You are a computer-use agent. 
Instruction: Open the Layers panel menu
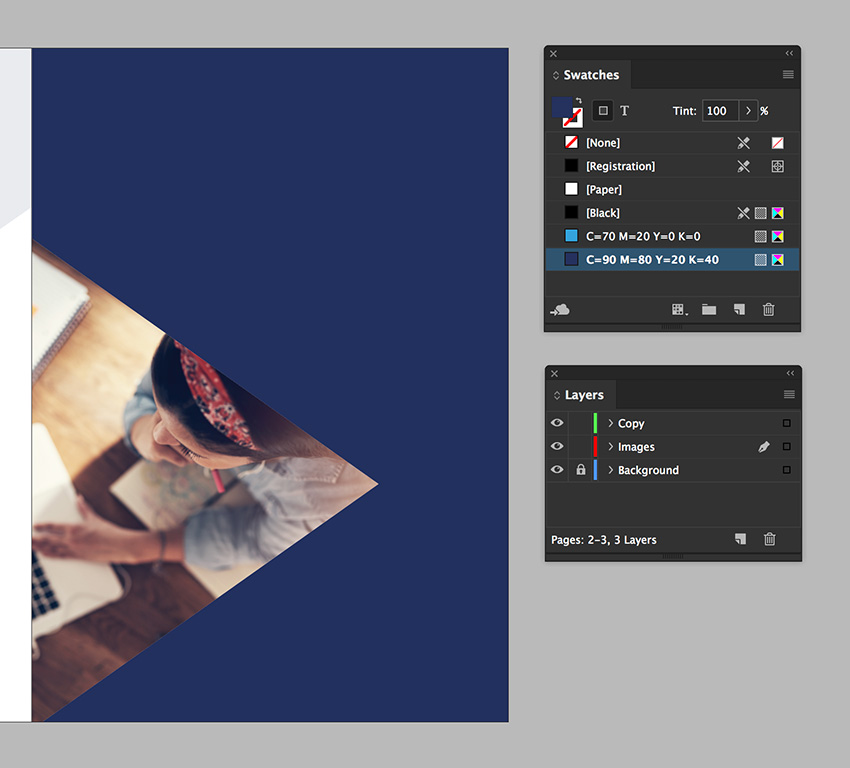tap(788, 394)
